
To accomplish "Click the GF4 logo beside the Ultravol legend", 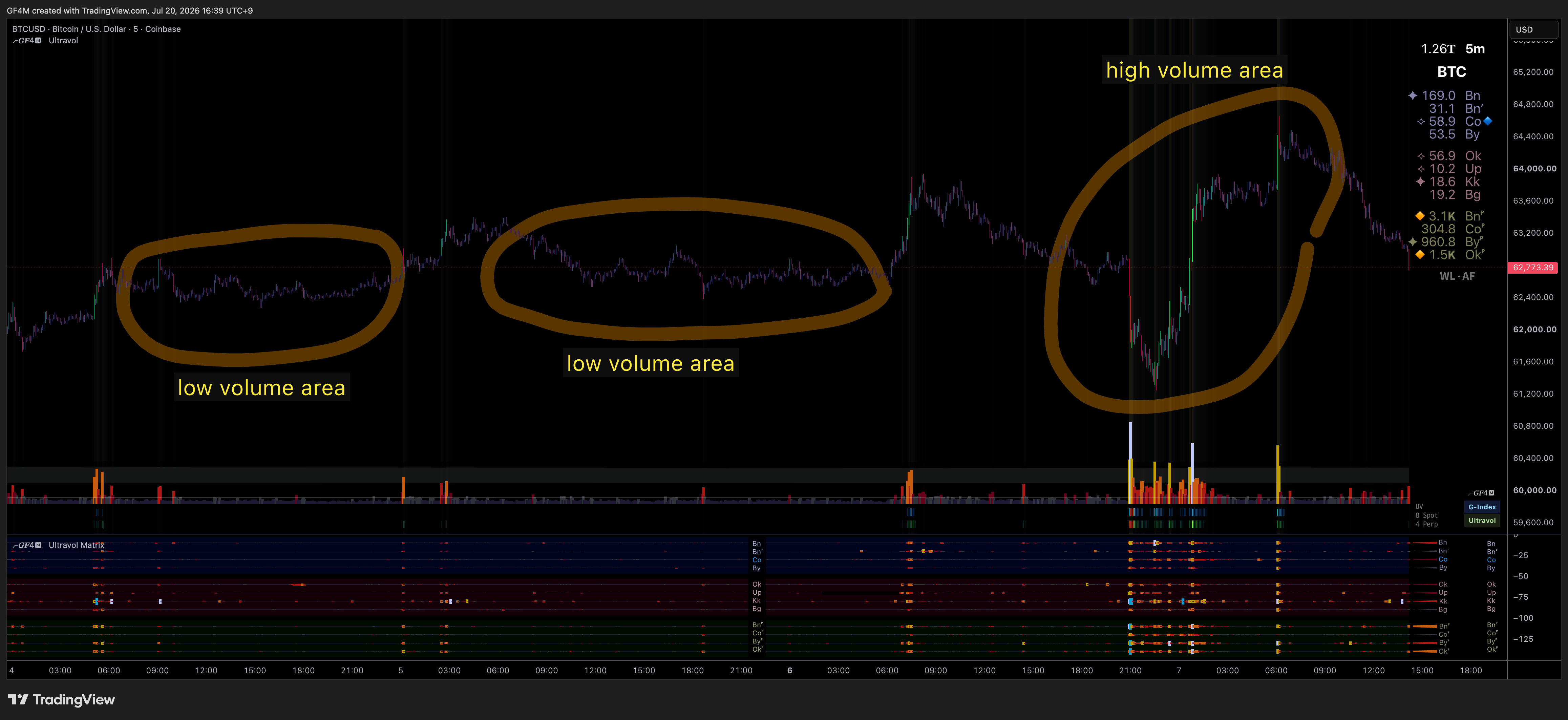I will pyautogui.click(x=27, y=41).
